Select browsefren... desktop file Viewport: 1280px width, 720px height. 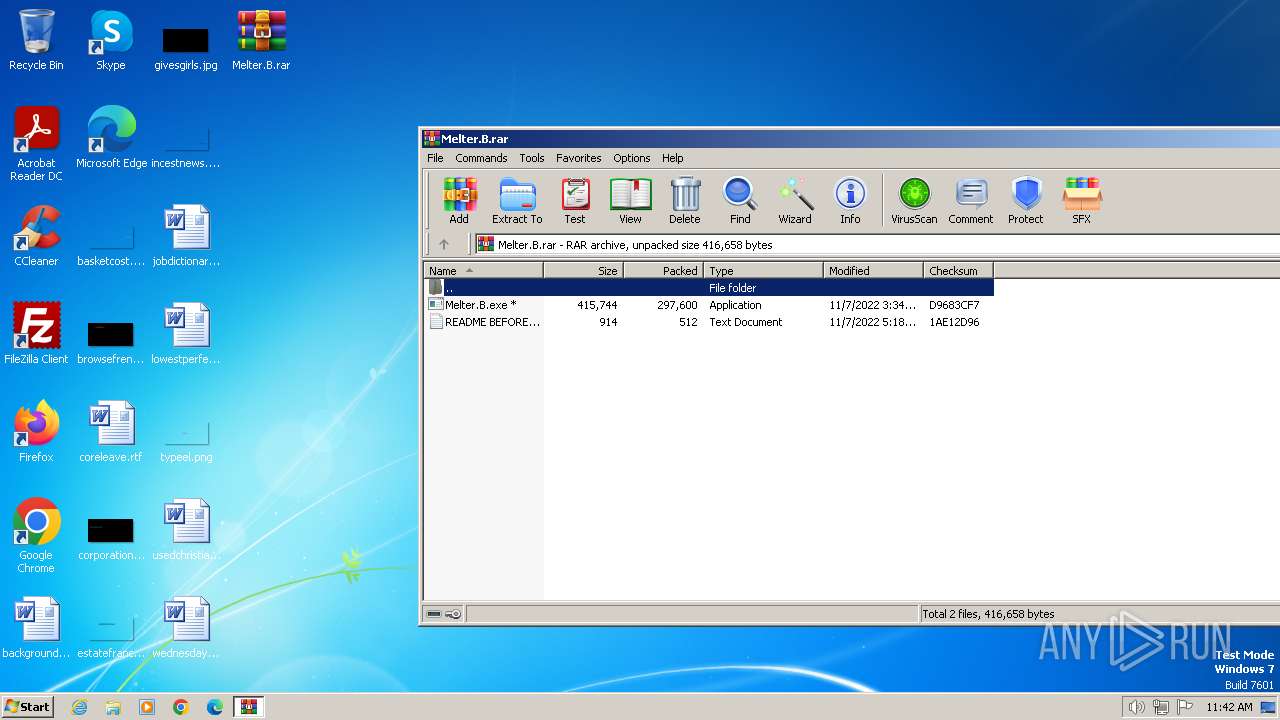pyautogui.click(x=111, y=341)
